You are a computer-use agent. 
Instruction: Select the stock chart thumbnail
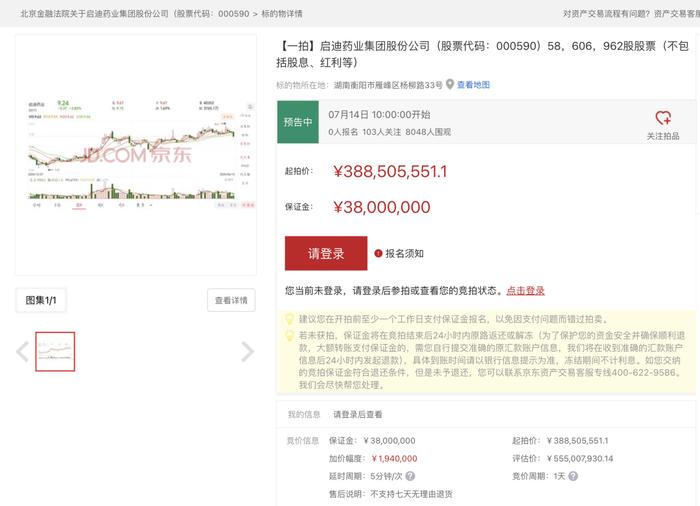(55, 351)
